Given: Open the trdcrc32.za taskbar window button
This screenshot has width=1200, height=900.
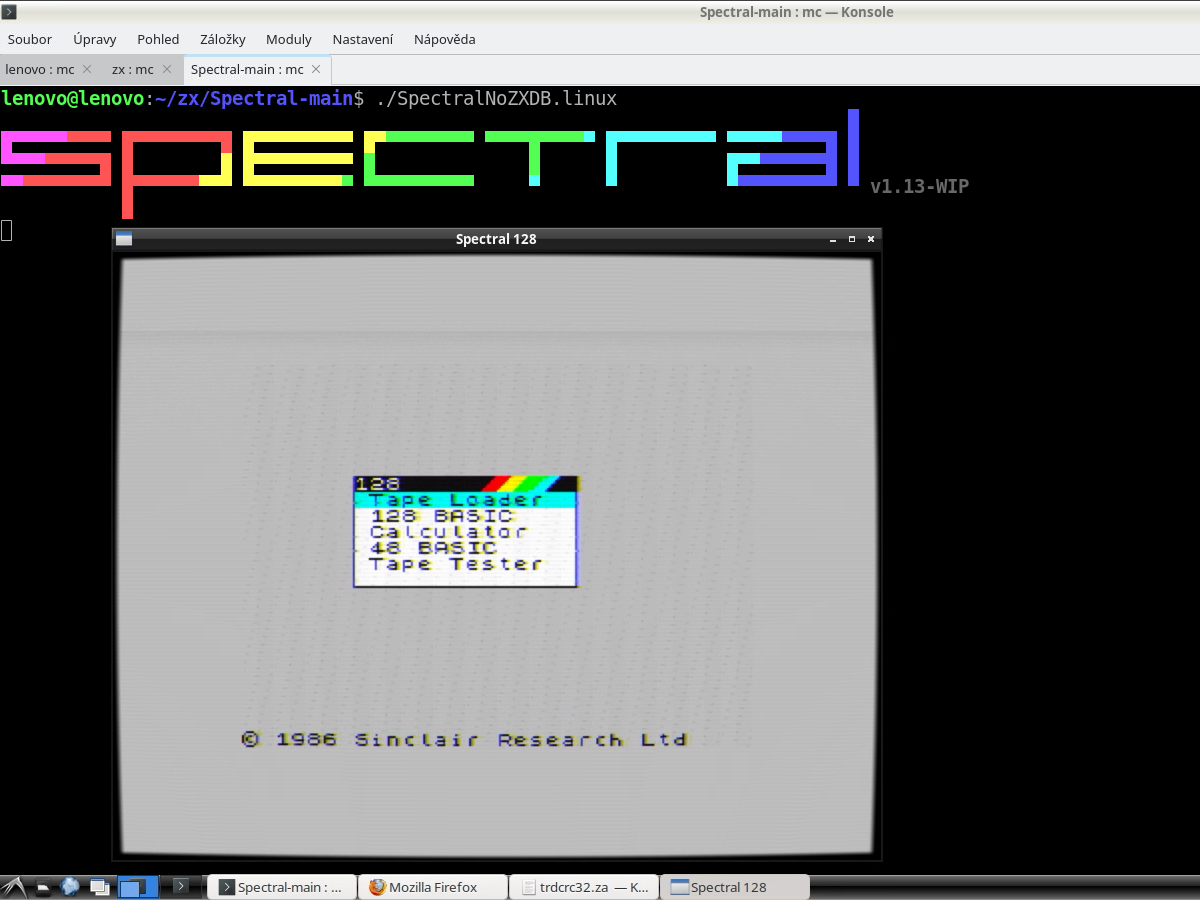Looking at the screenshot, I should (x=584, y=887).
